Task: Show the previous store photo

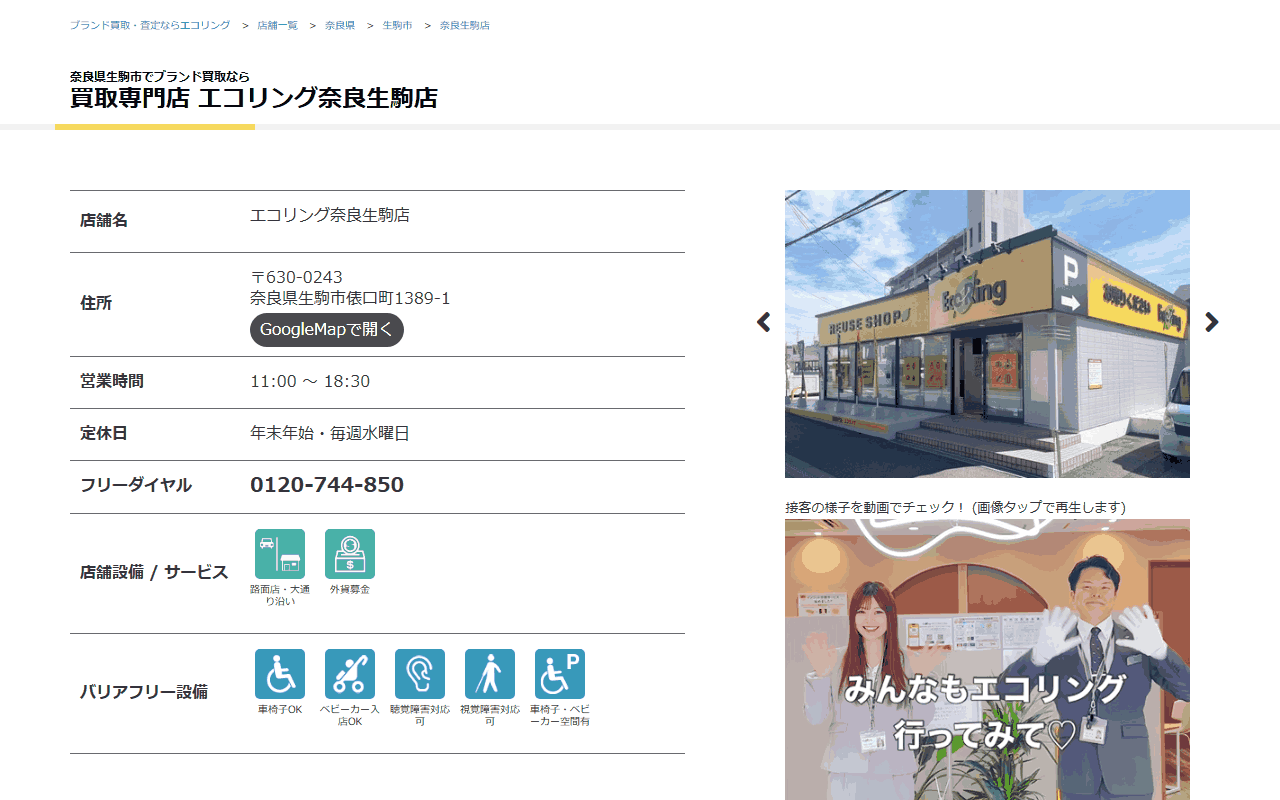Action: (764, 322)
